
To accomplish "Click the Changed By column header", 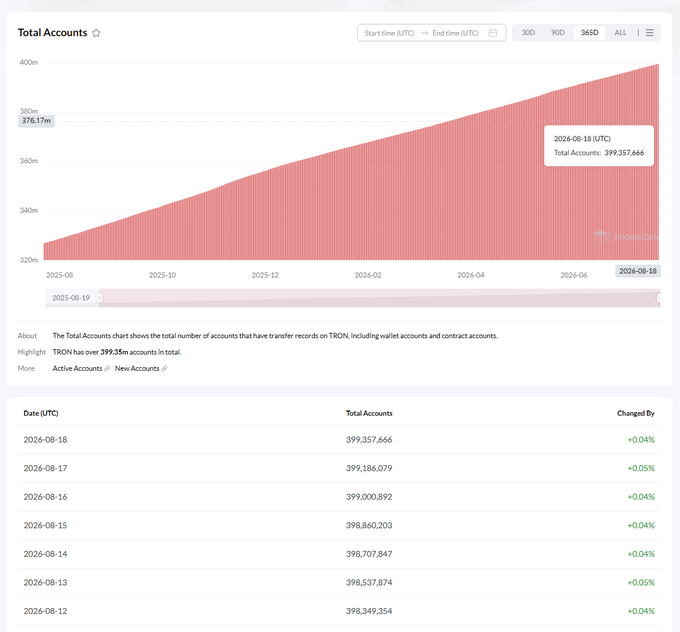I will (x=636, y=413).
